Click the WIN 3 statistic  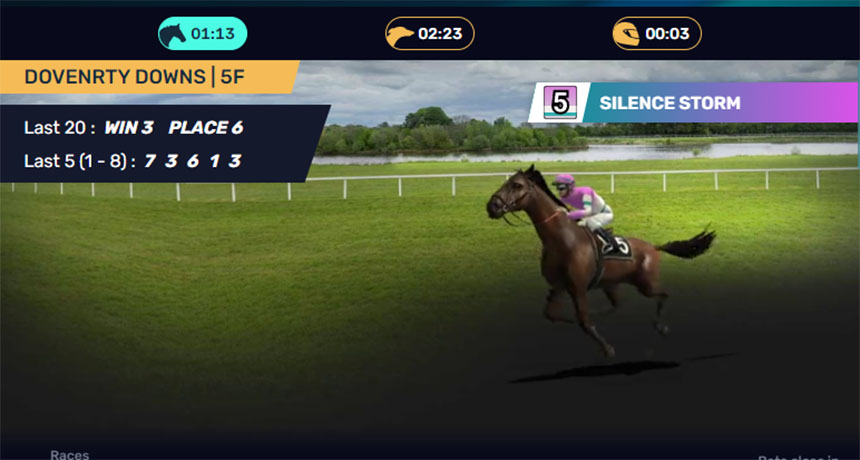(x=129, y=128)
